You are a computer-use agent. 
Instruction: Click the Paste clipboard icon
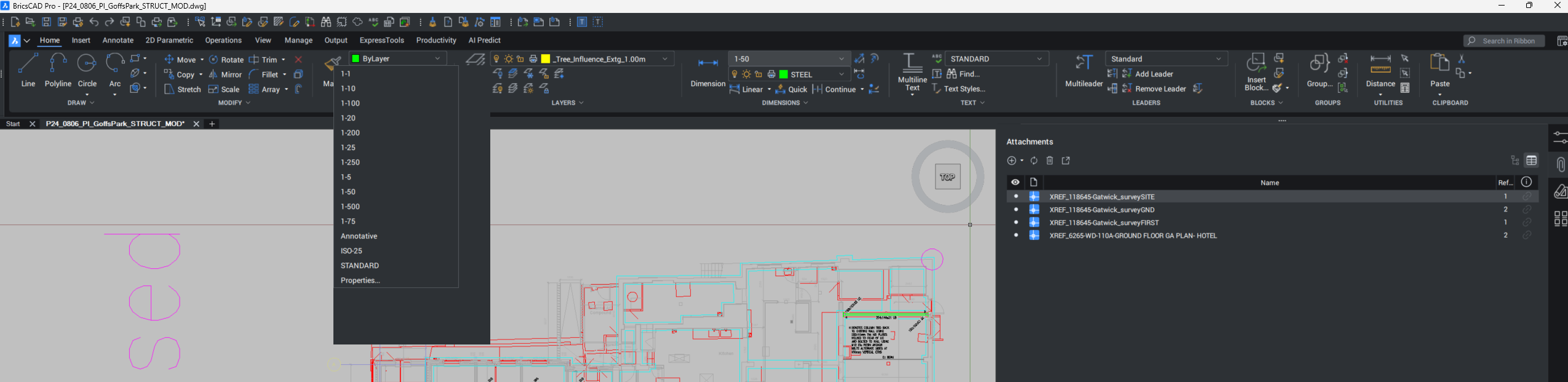click(1439, 64)
